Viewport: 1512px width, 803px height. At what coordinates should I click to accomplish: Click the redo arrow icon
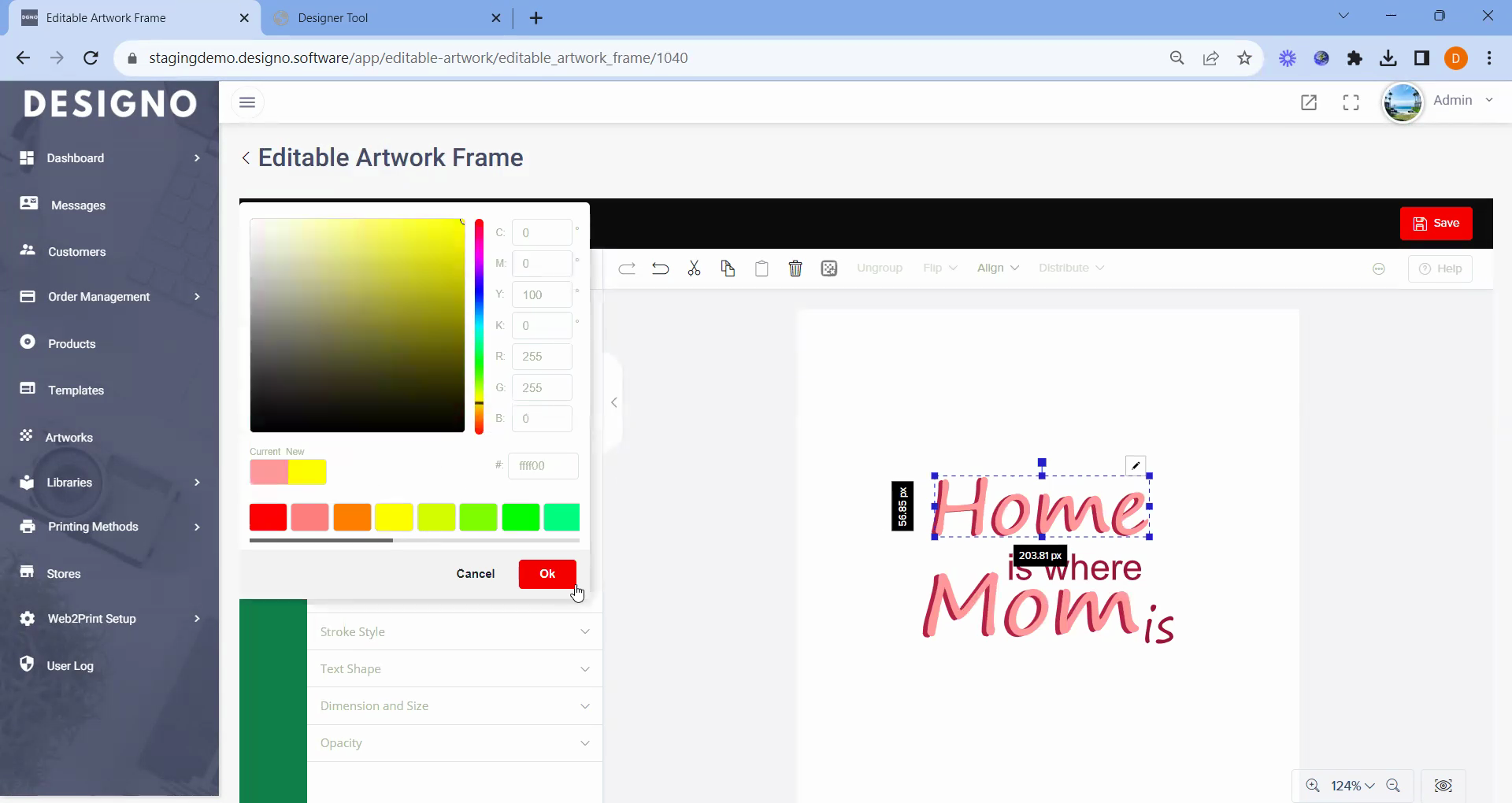click(627, 268)
